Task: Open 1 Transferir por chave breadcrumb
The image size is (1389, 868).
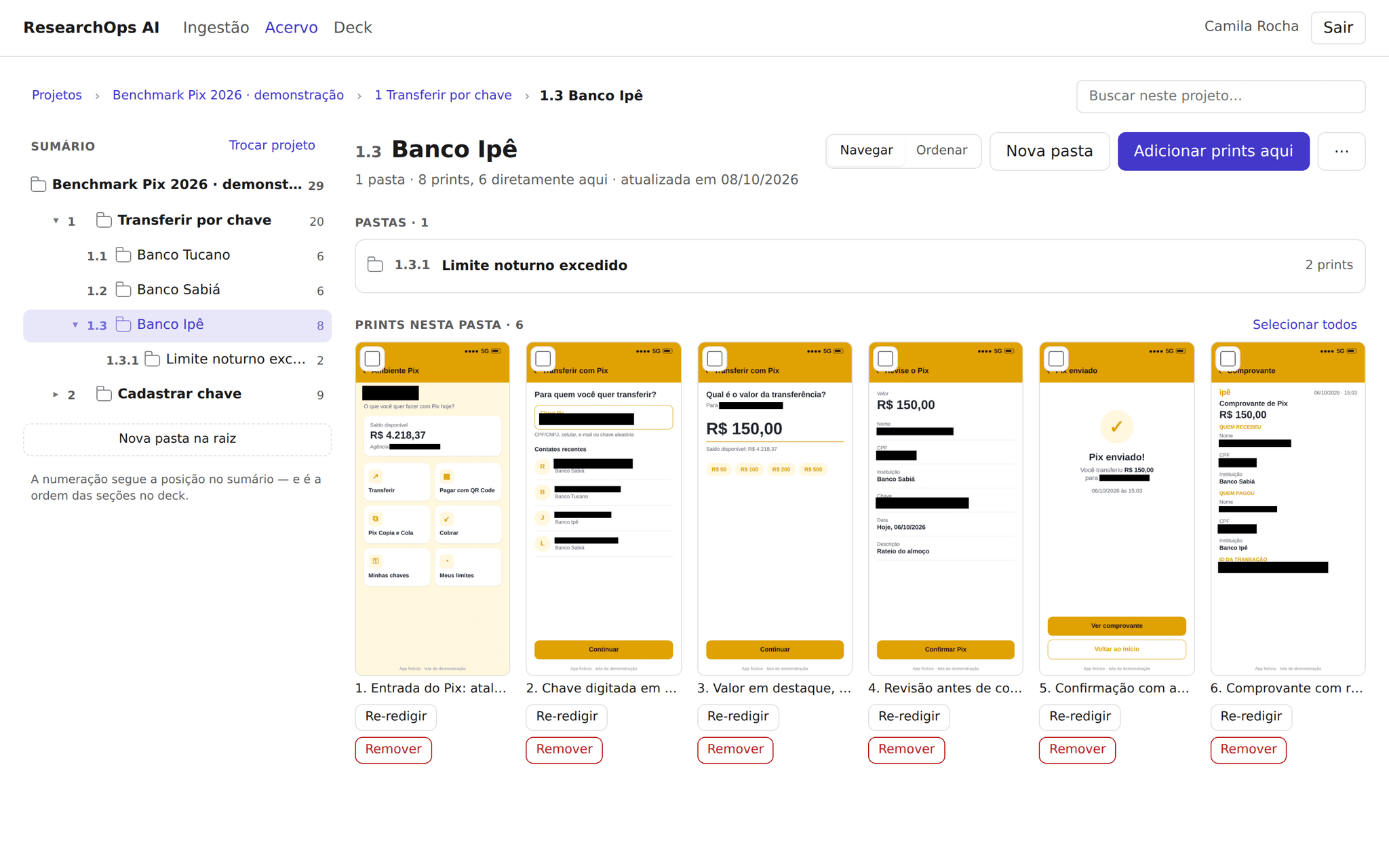Action: pos(443,96)
